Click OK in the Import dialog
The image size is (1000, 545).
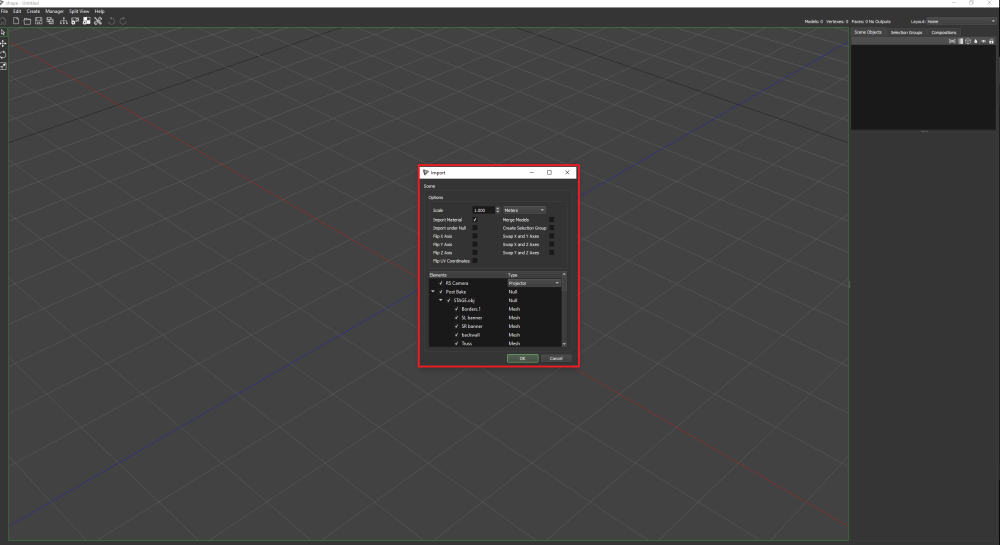tap(522, 358)
